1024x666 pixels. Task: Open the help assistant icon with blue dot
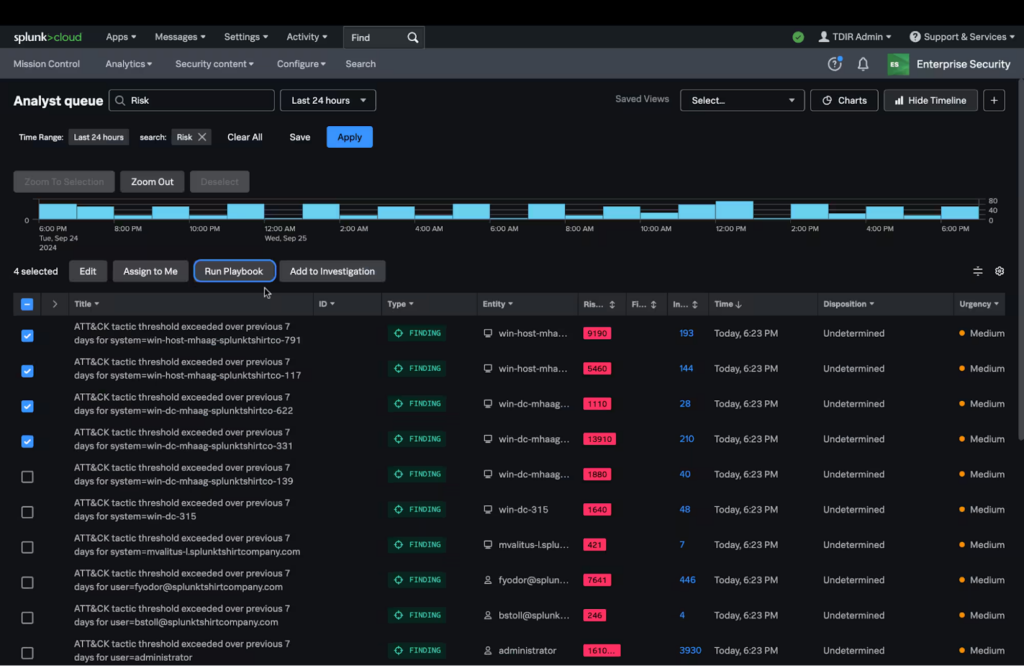834,63
